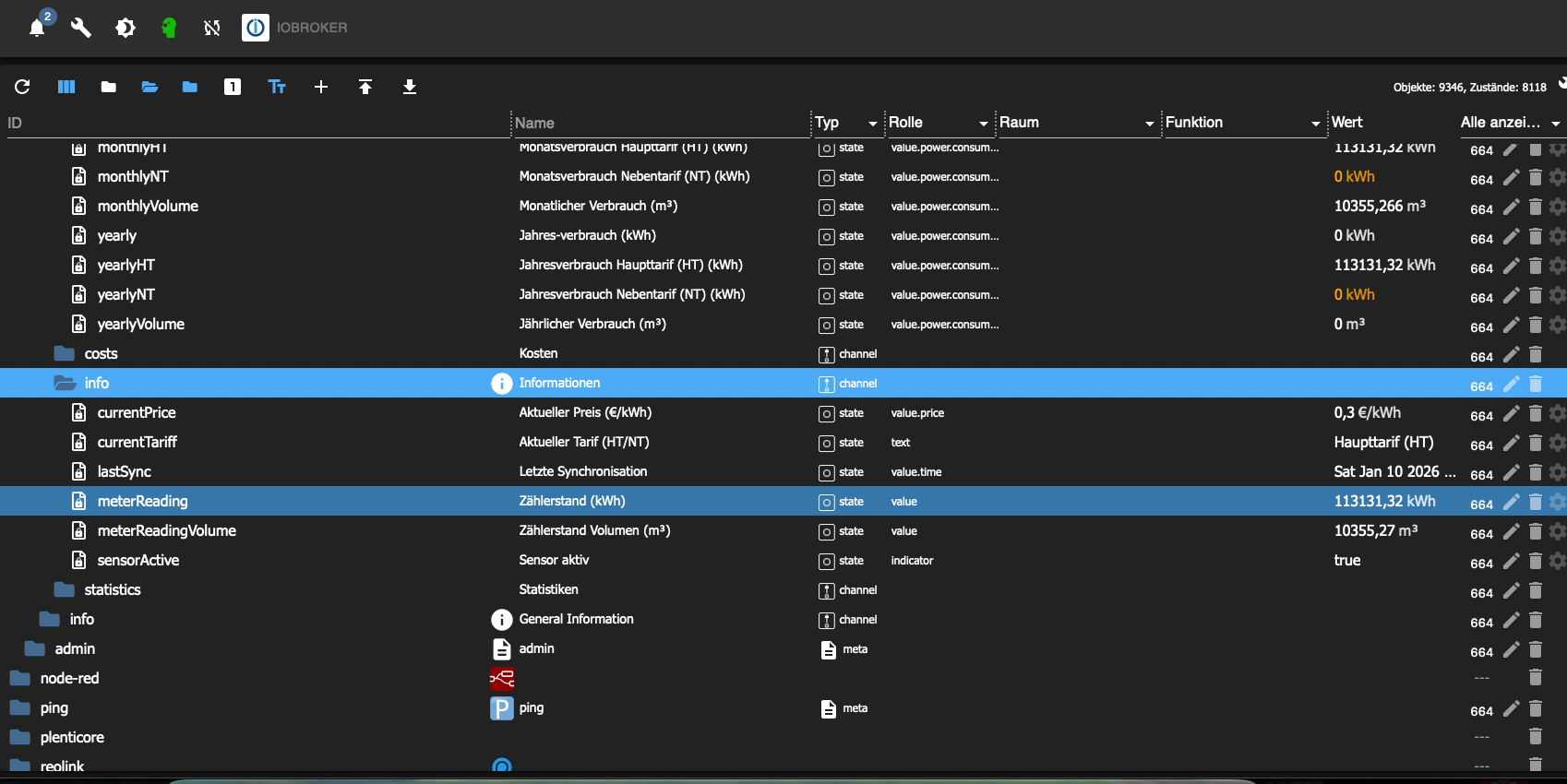Open the Funktion filter dropdown
The width and height of the screenshot is (1567, 784).
(1315, 123)
